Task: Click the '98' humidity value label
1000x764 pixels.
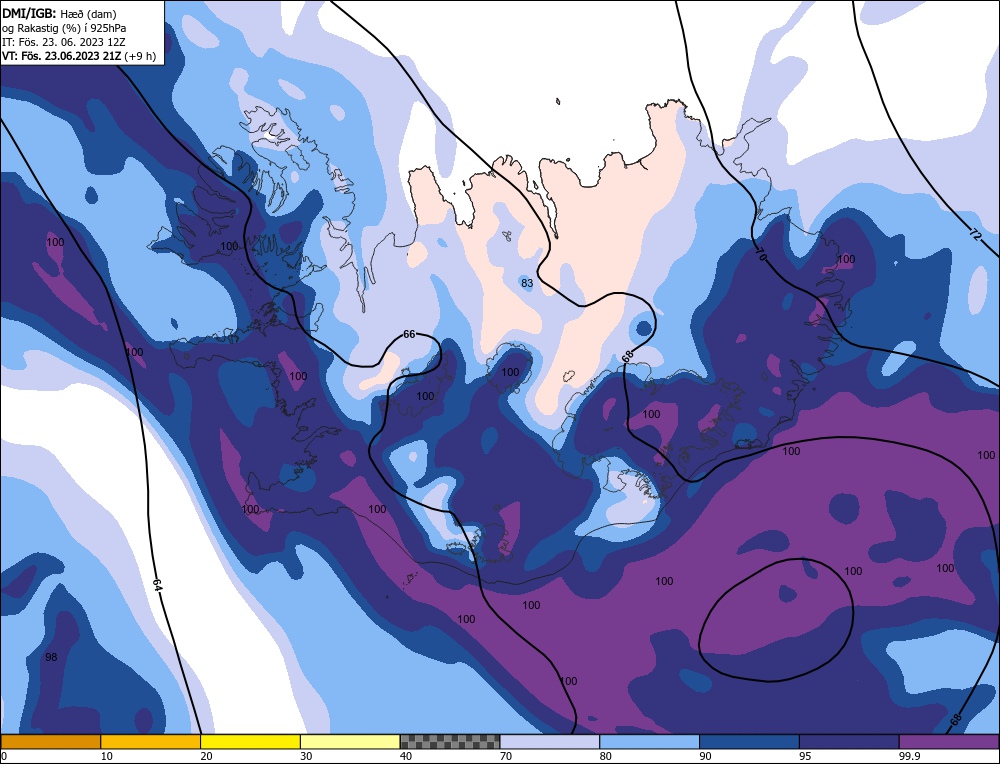Action: coord(51,657)
